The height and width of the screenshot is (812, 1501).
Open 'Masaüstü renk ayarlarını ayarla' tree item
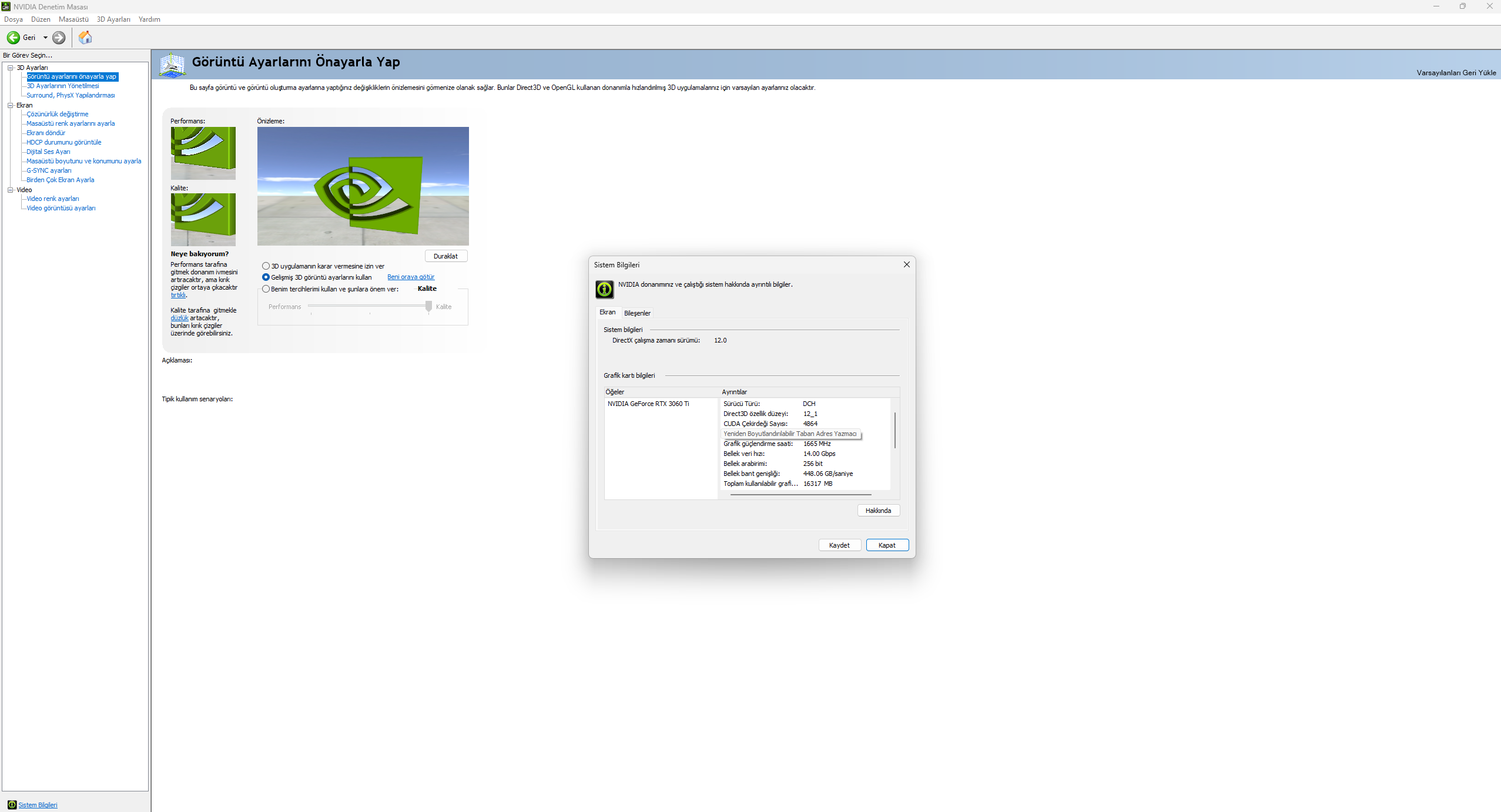71,123
